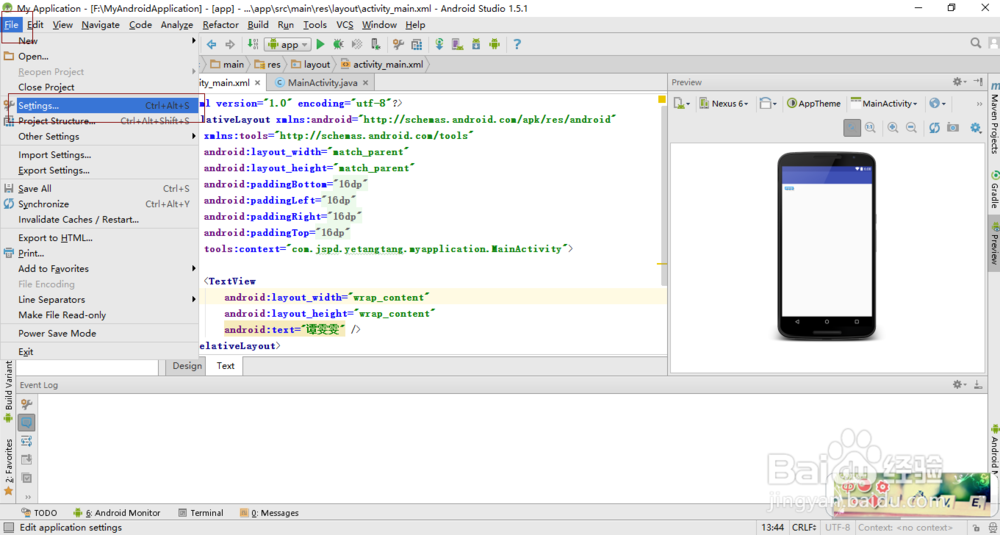Switch to the Design tab
The image size is (1000, 535).
187,366
